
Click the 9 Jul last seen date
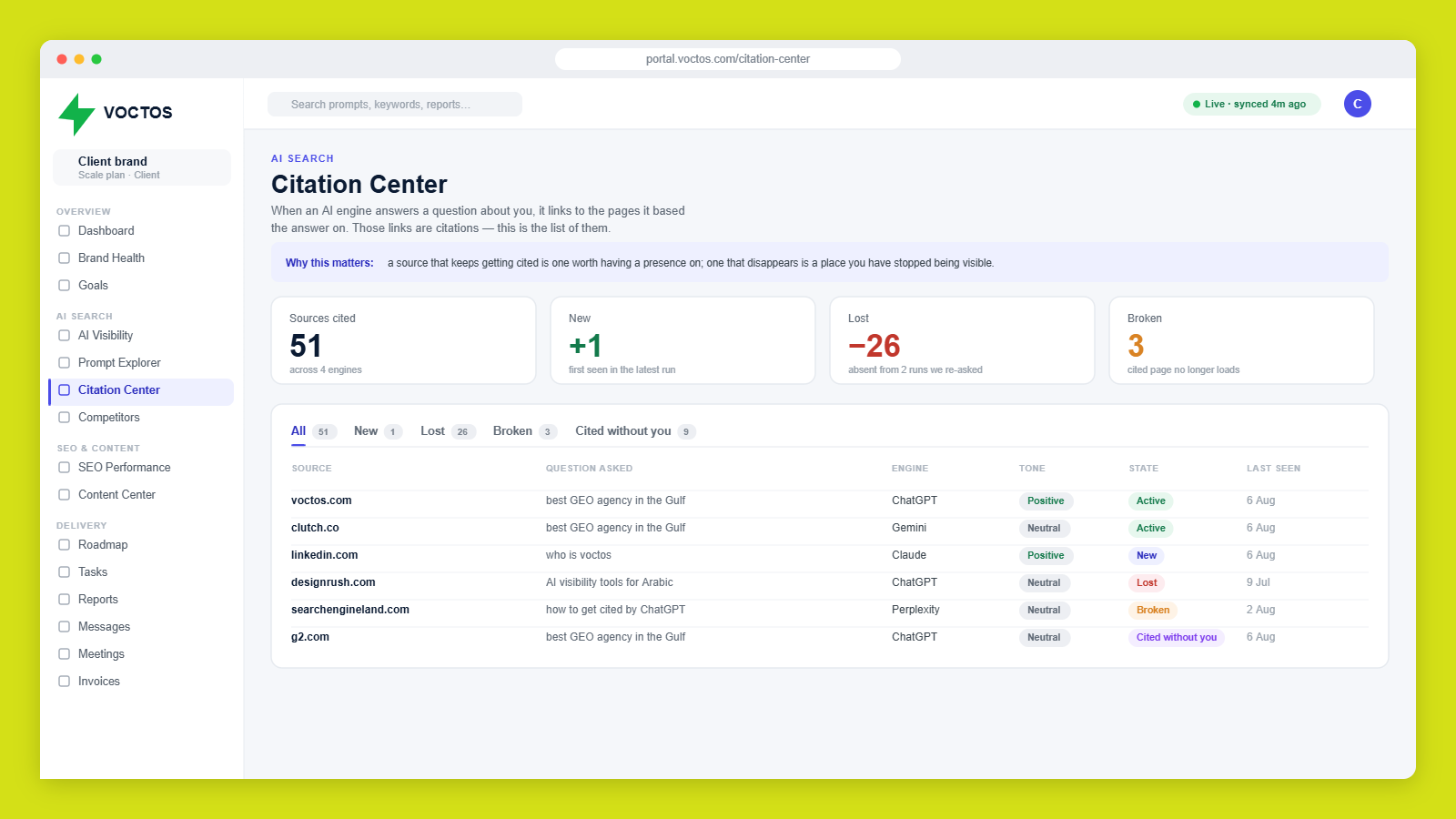[1259, 582]
